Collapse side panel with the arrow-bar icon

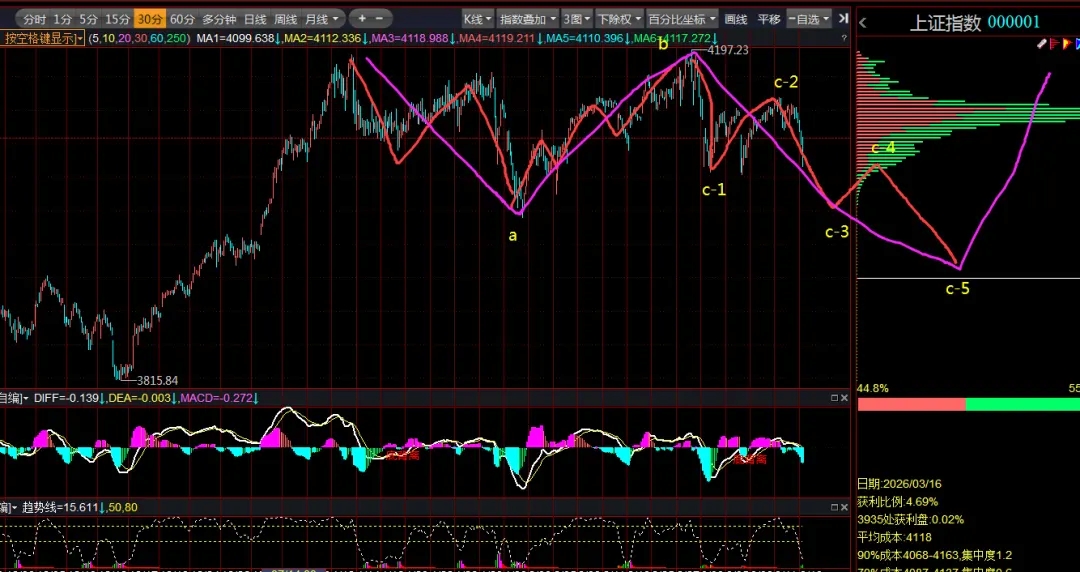[x=843, y=18]
